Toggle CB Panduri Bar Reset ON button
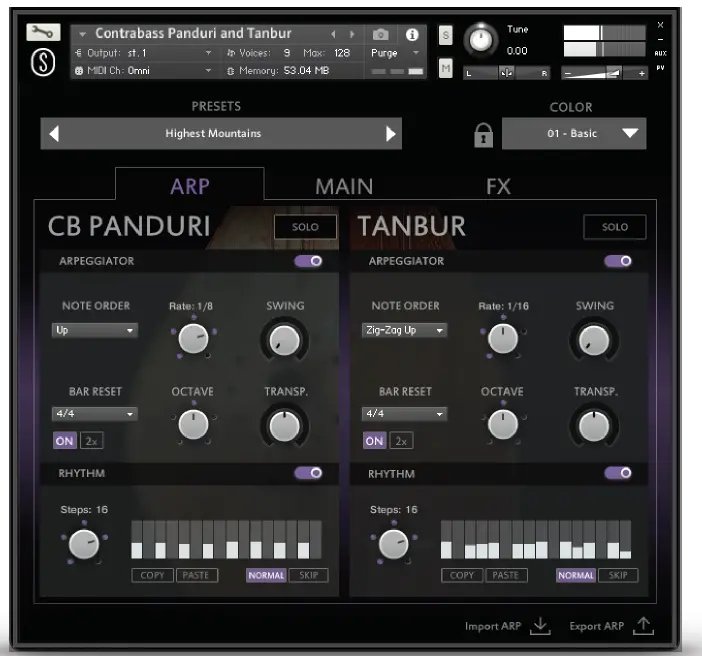The image size is (702, 656). tap(64, 441)
